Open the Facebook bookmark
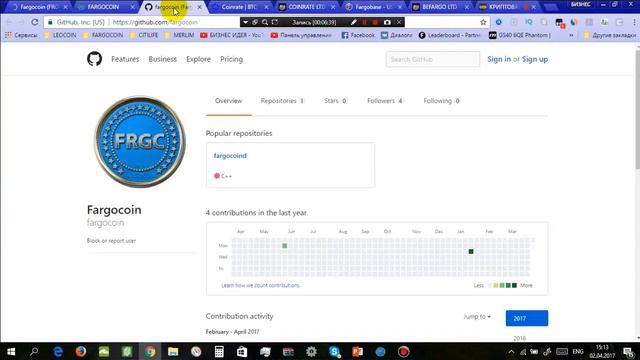Viewport: 640px width, 360px height. [x=358, y=36]
